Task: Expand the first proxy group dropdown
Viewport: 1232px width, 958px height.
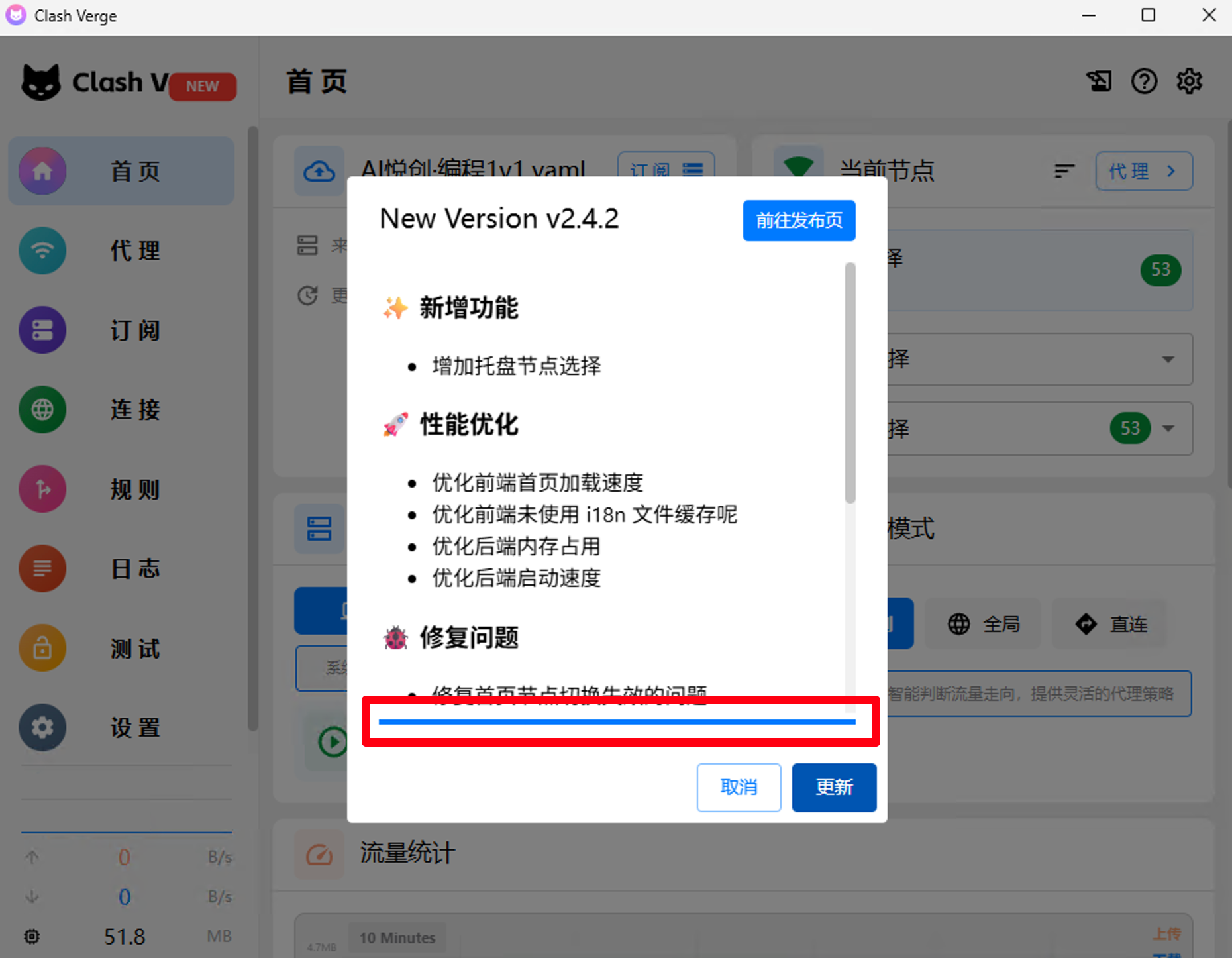Action: 1168,359
